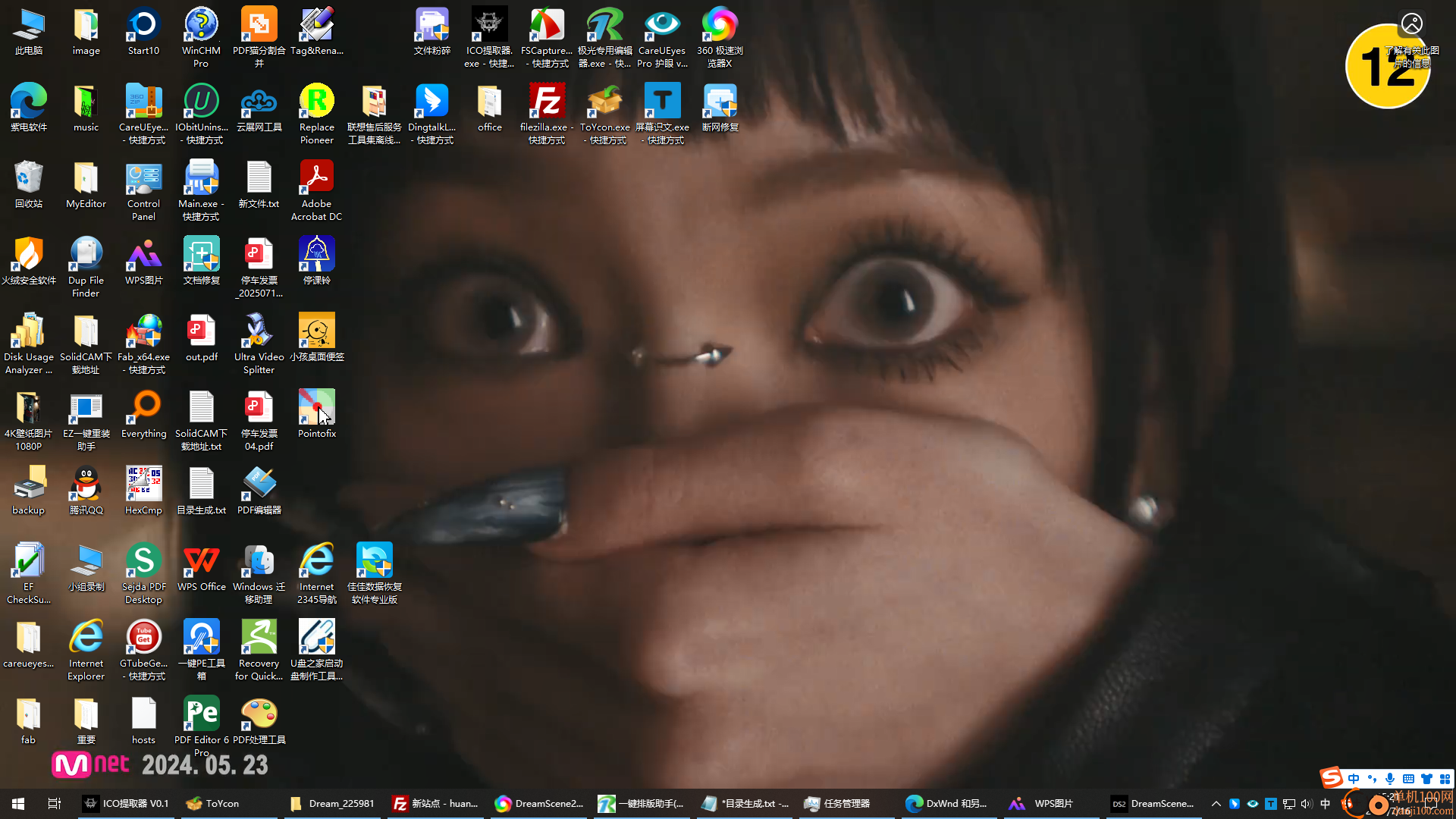
Task: Select the MyEditor folder icon
Action: [86, 184]
